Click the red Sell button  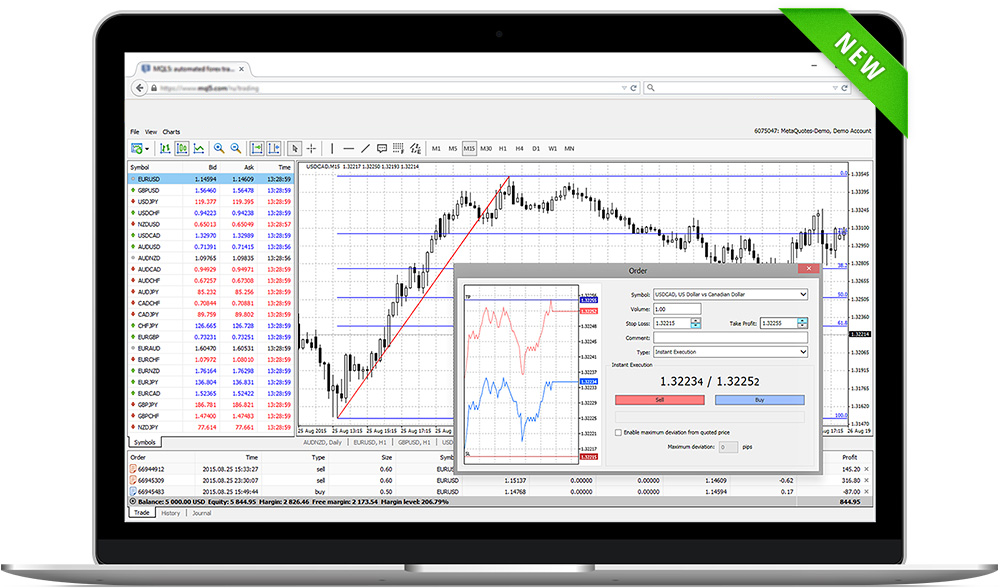point(659,400)
